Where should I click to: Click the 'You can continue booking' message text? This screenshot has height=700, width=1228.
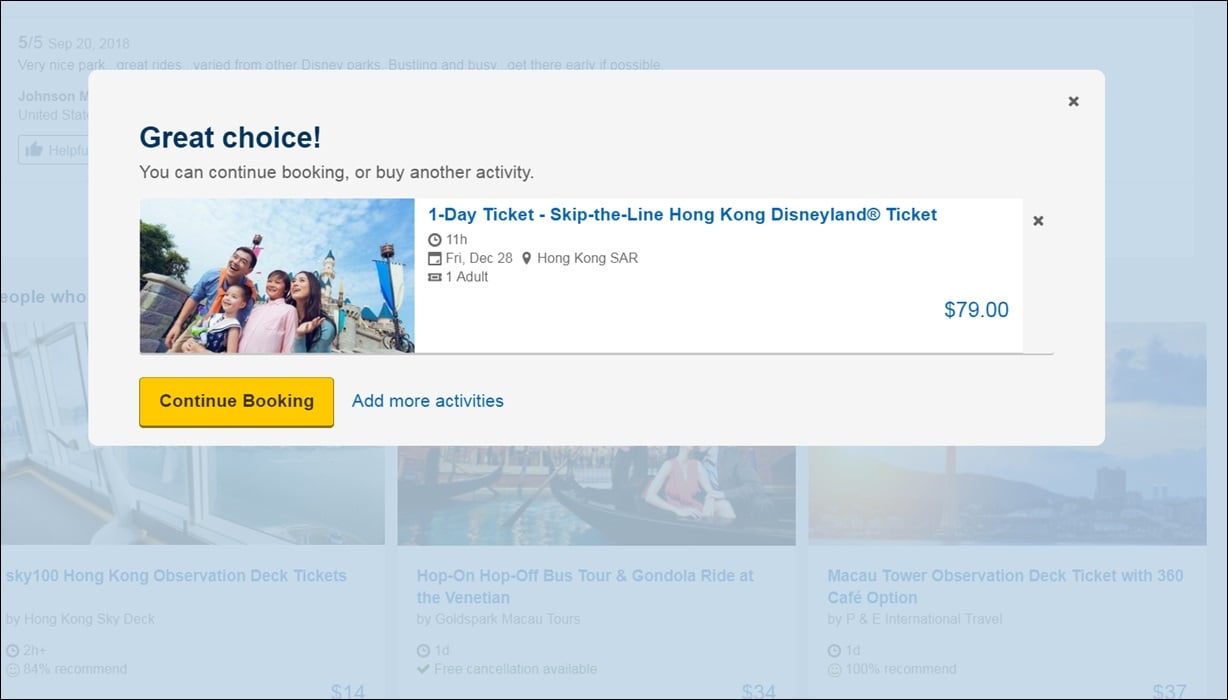pos(336,172)
